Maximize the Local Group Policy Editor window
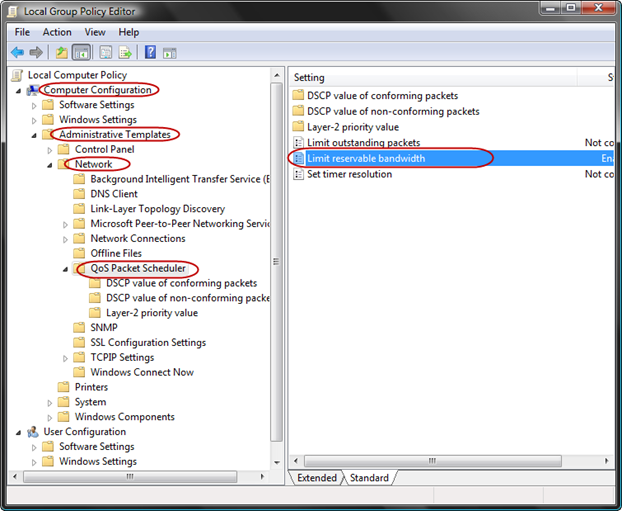This screenshot has height=511, width=622. coord(571,8)
